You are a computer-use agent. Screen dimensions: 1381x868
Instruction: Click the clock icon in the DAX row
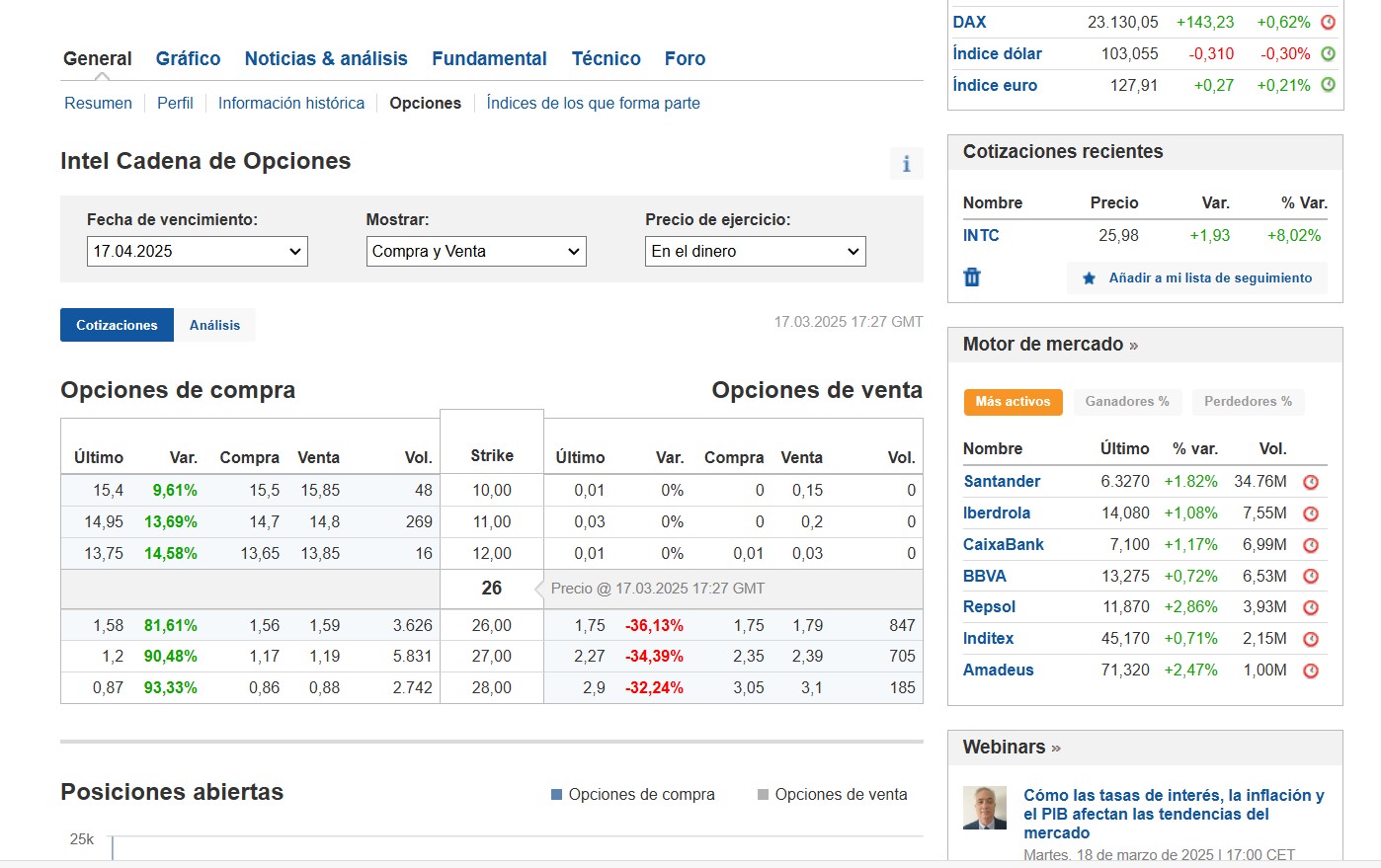(x=1329, y=22)
